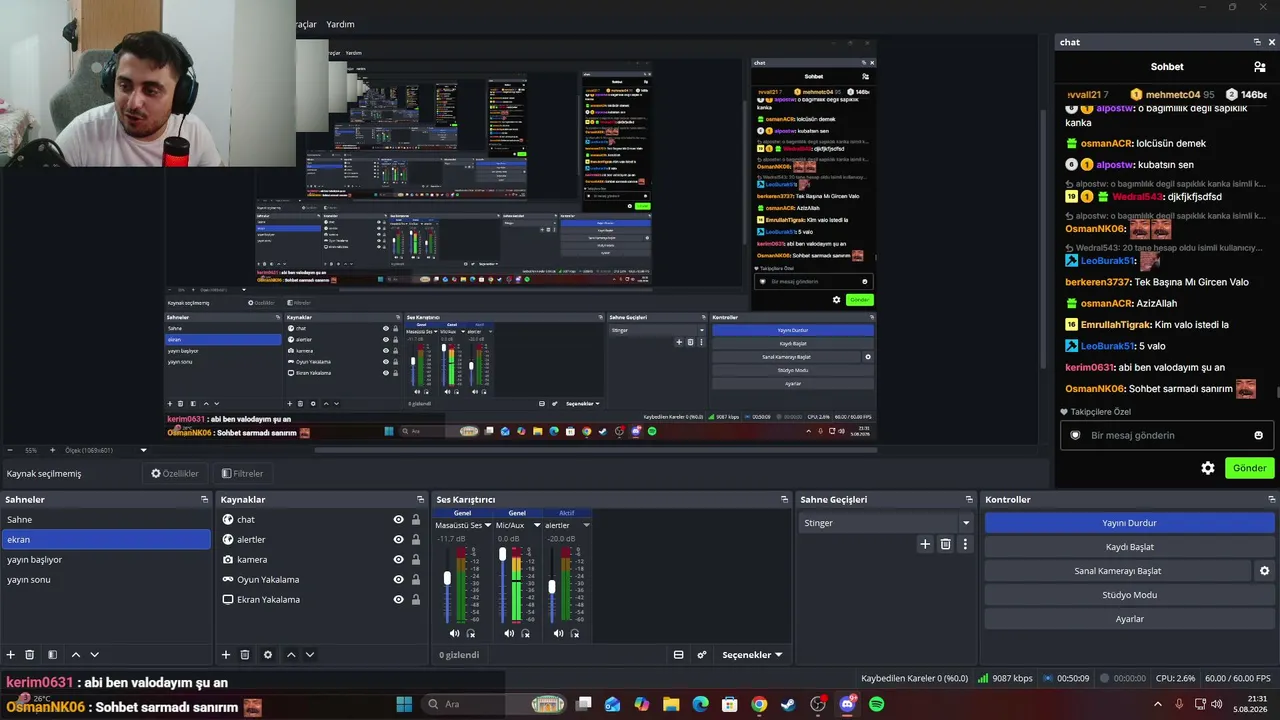Open Filtreler for the selected source
1280x720 pixels.
pyautogui.click(x=242, y=474)
